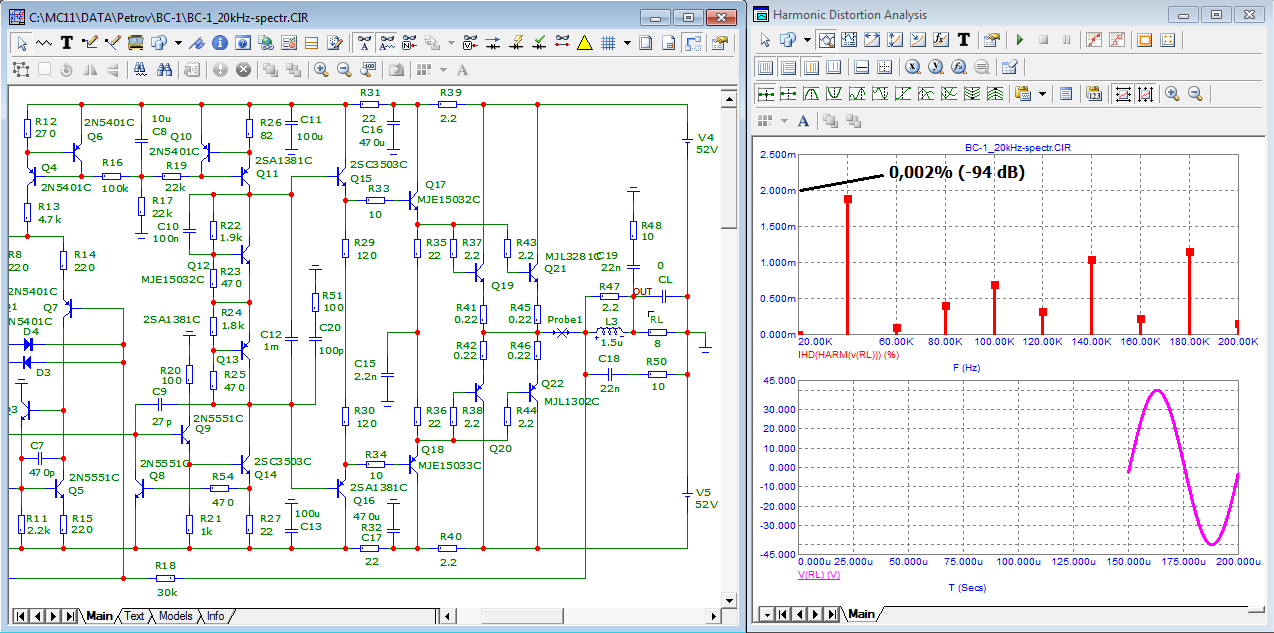The width and height of the screenshot is (1274, 633).
Task: Expand the dropdown beside analysis clipboard icon
Action: [x=1043, y=93]
